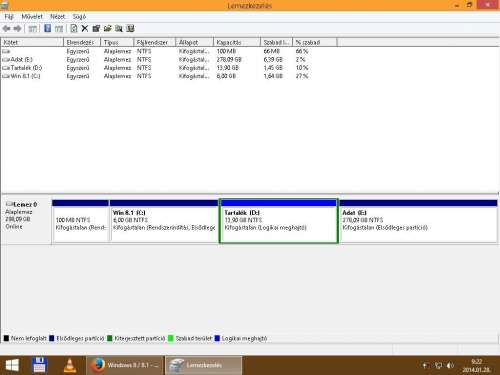
Task: Sort by the Szabad column header
Action: tap(277, 42)
